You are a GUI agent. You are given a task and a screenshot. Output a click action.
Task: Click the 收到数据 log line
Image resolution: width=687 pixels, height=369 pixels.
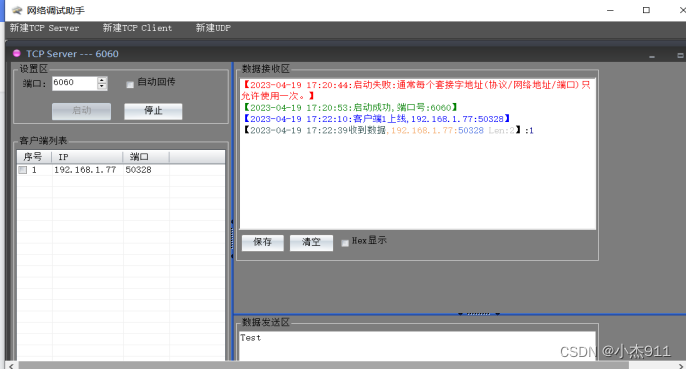[x=388, y=131]
